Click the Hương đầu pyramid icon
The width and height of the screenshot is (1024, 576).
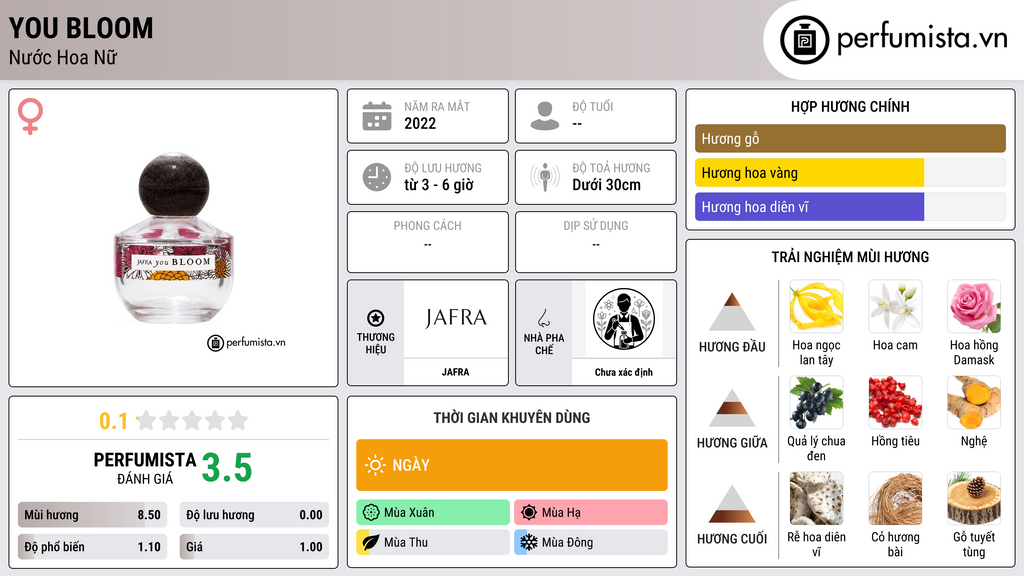(x=732, y=312)
